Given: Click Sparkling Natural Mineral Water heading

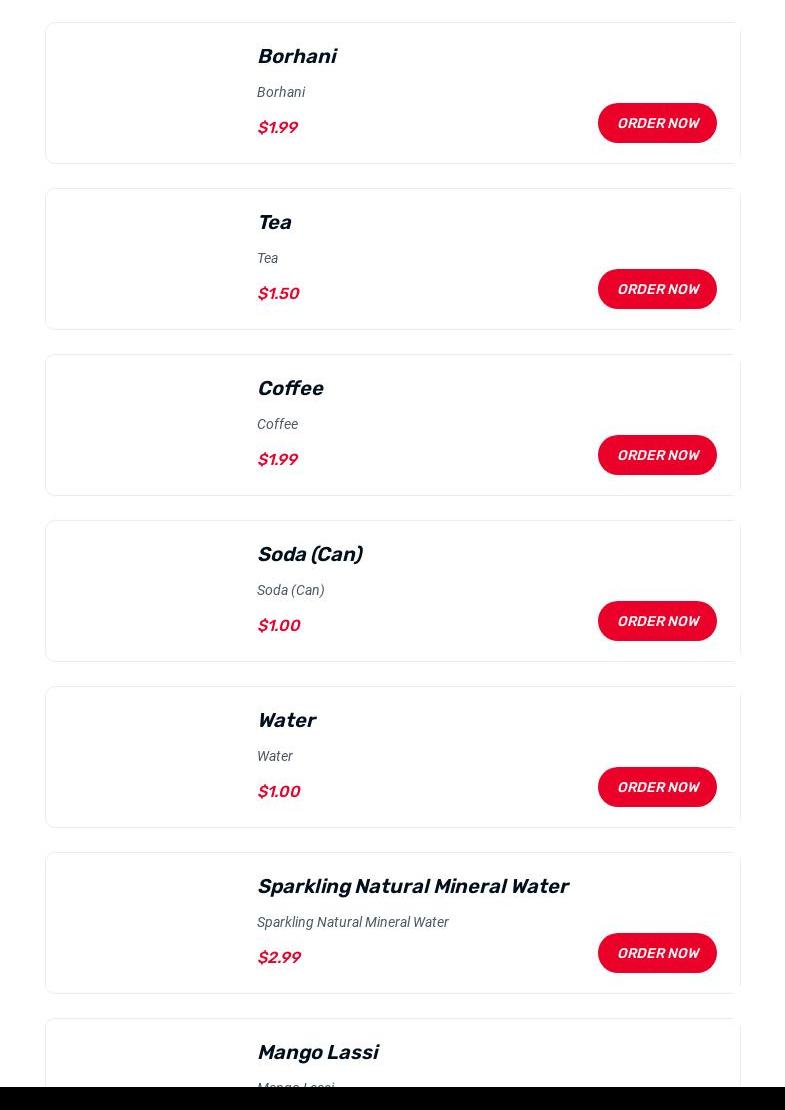Looking at the screenshot, I should [x=412, y=886].
